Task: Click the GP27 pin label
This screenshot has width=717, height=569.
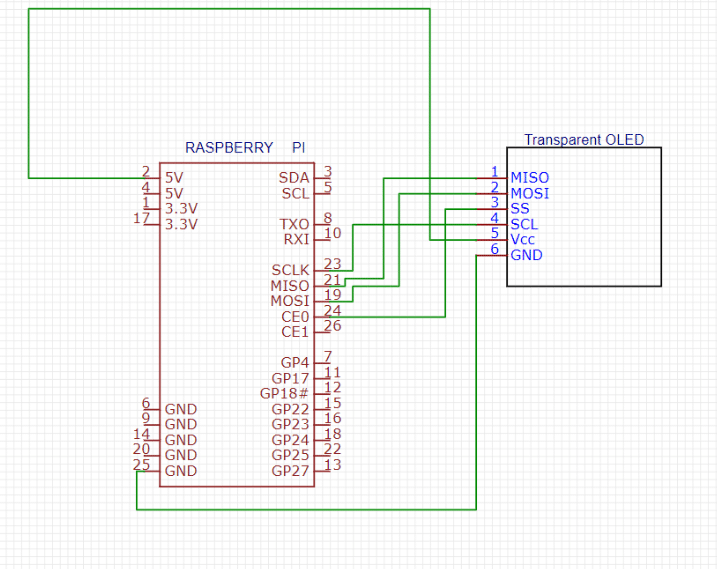Action: (290, 471)
